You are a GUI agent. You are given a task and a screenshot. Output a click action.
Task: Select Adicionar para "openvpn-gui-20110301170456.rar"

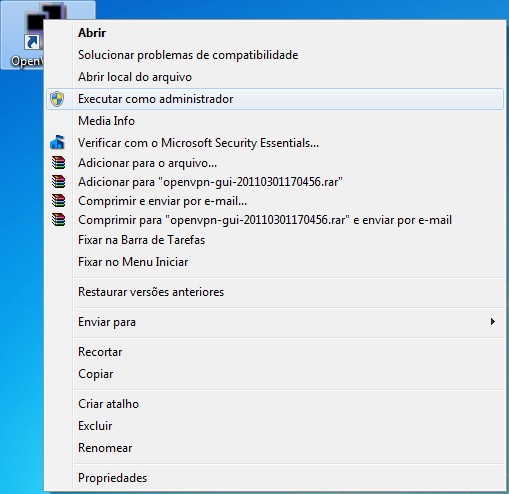(x=275, y=182)
